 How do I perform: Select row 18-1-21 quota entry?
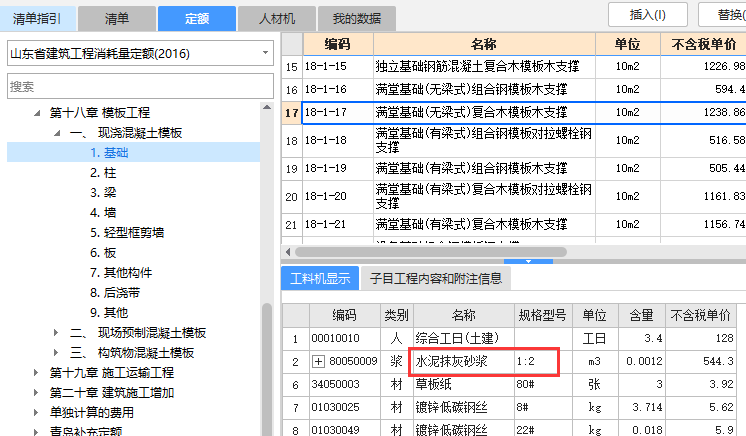point(514,225)
